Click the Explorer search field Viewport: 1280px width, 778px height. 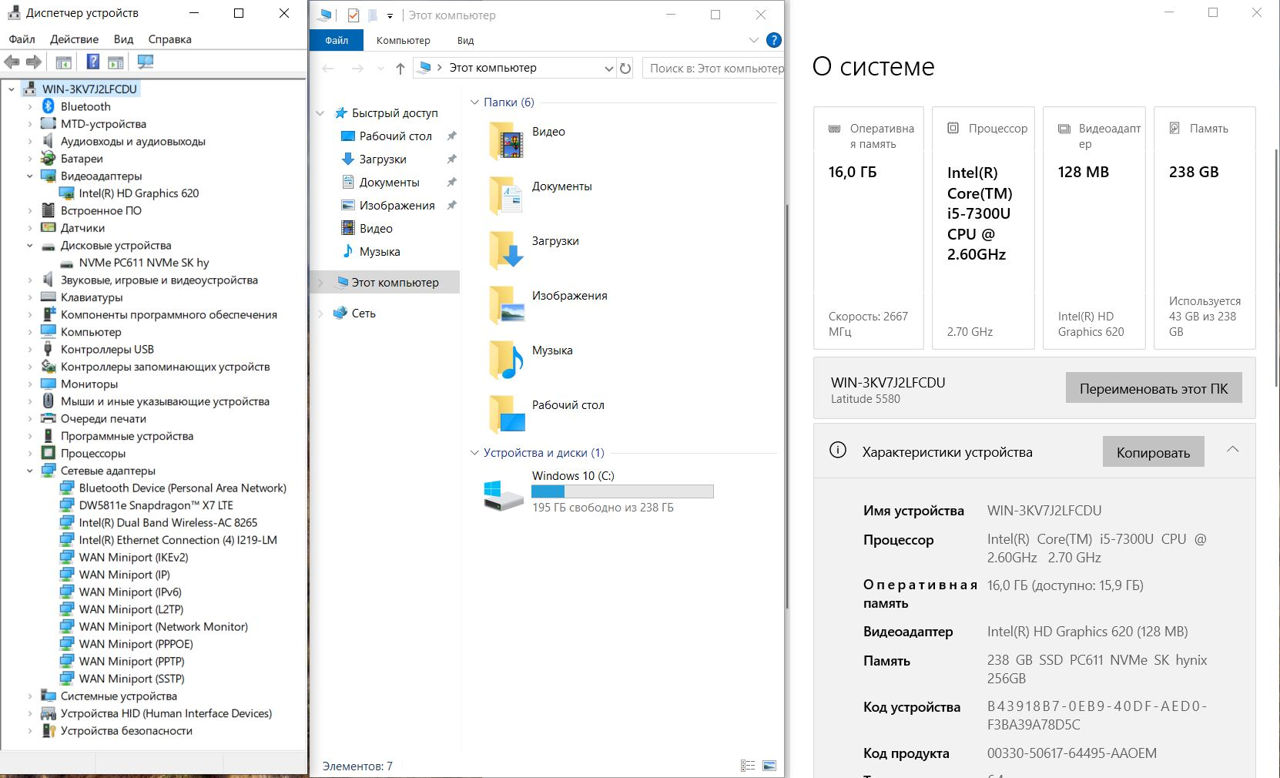(714, 68)
